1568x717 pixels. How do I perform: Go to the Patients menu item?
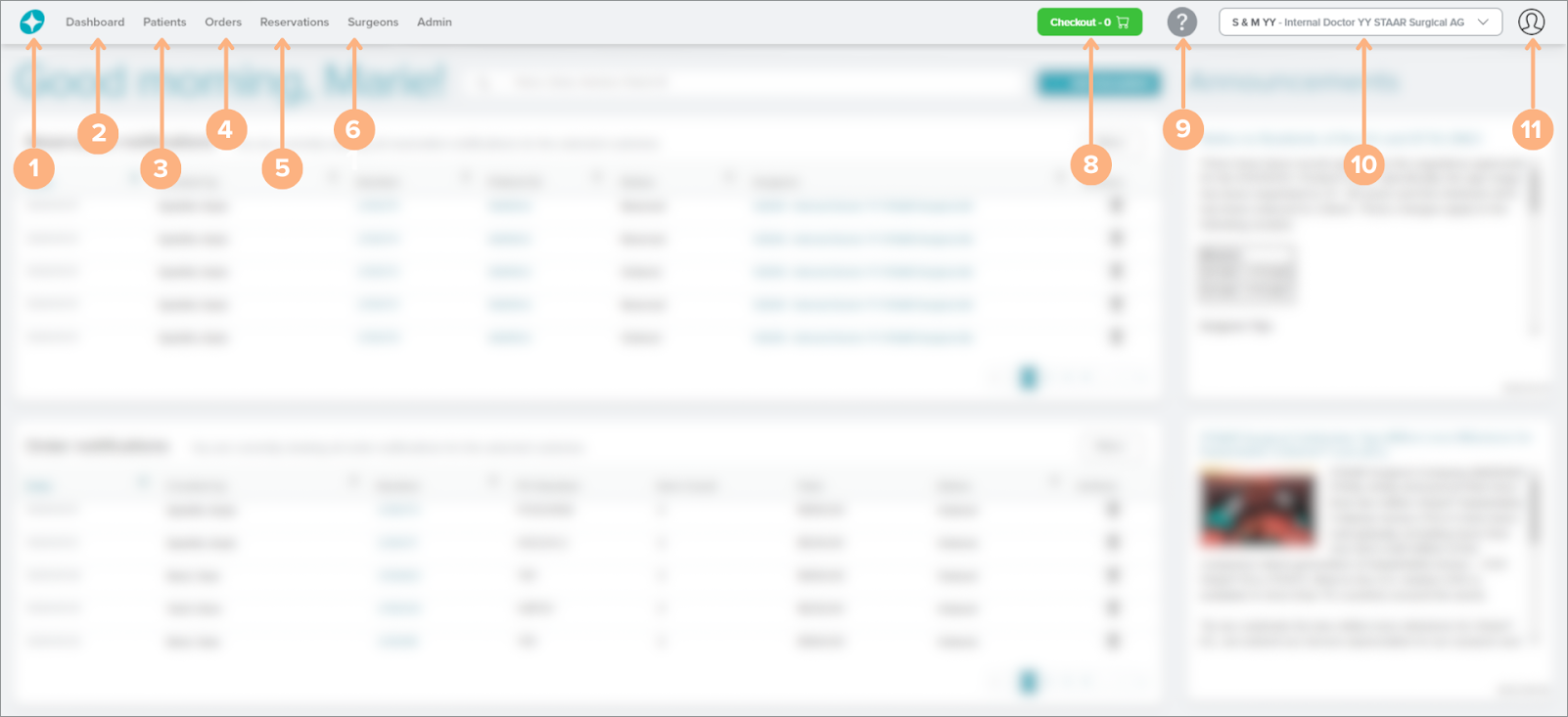click(164, 22)
